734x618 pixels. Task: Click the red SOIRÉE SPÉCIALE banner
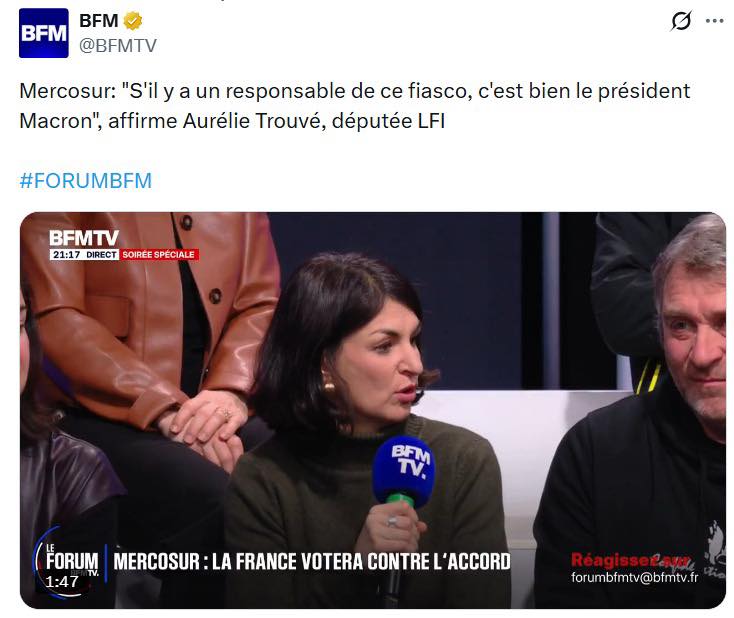pyautogui.click(x=159, y=255)
